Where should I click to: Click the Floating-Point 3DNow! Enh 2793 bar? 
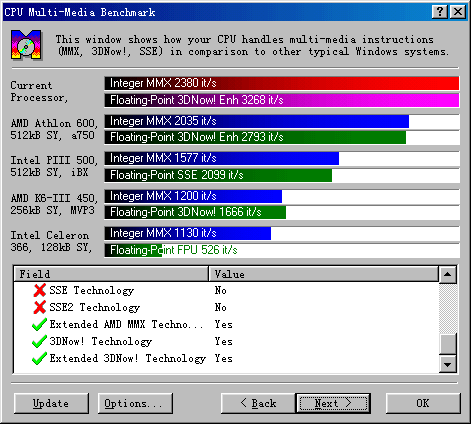[255, 137]
